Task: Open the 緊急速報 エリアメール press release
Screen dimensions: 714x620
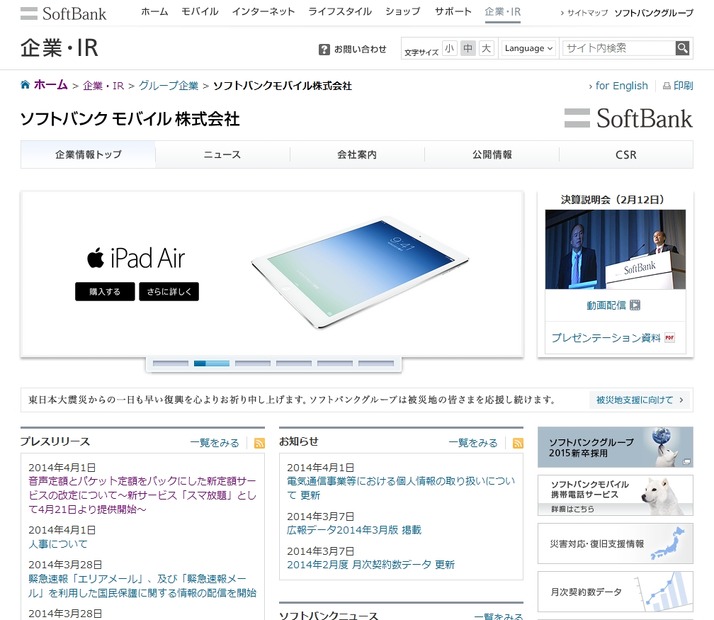Action: point(142,586)
